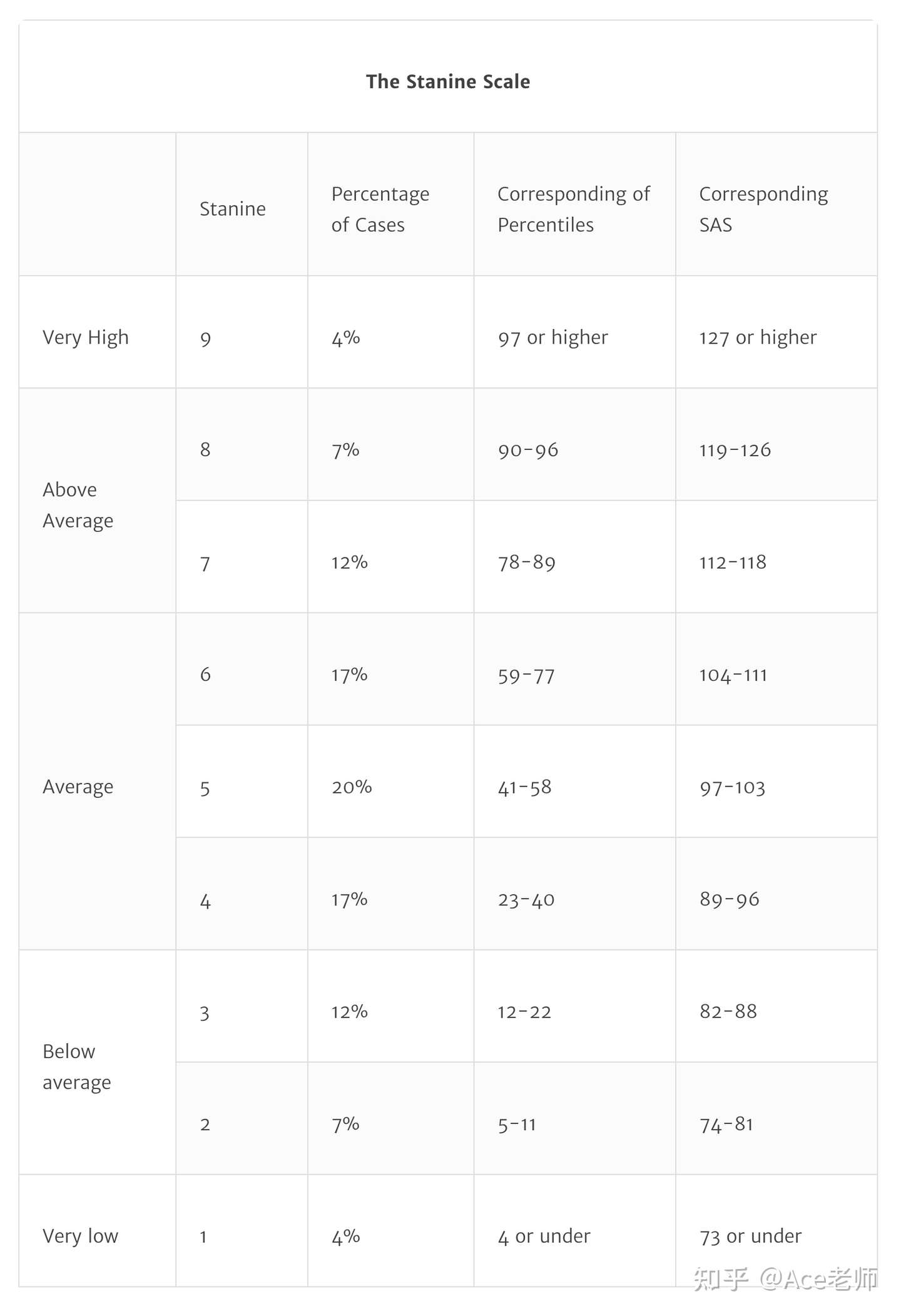Select the 127 or higher SAS cell
901x1316 pixels.
coord(758,337)
